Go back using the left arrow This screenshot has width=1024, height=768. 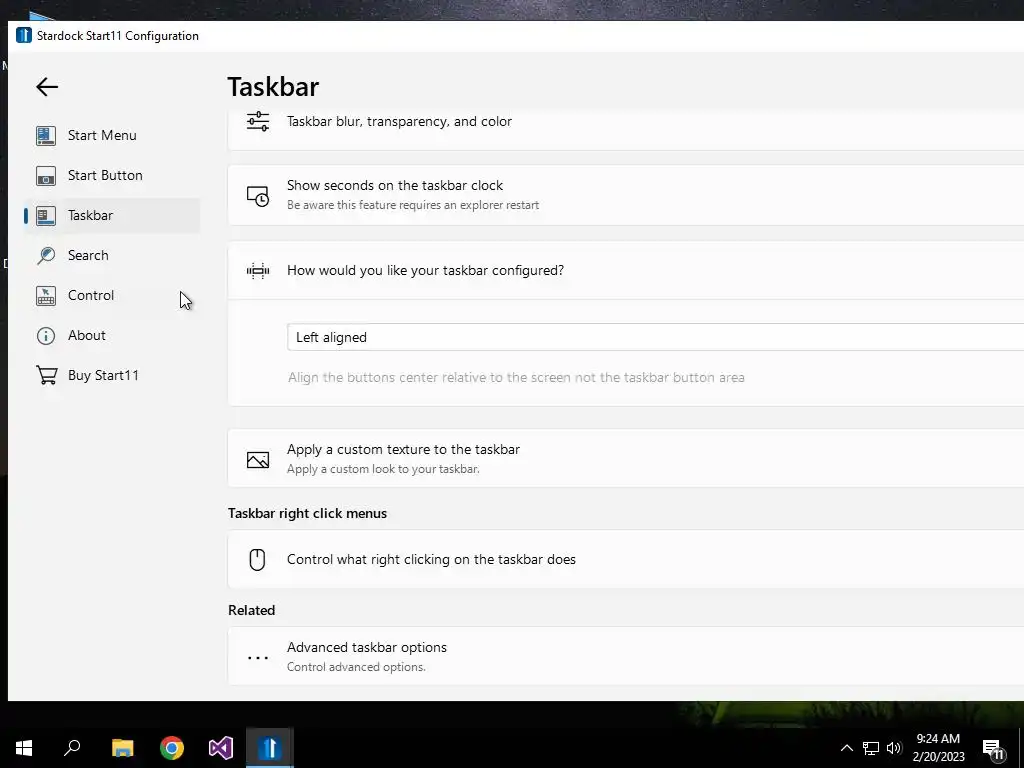tap(47, 87)
